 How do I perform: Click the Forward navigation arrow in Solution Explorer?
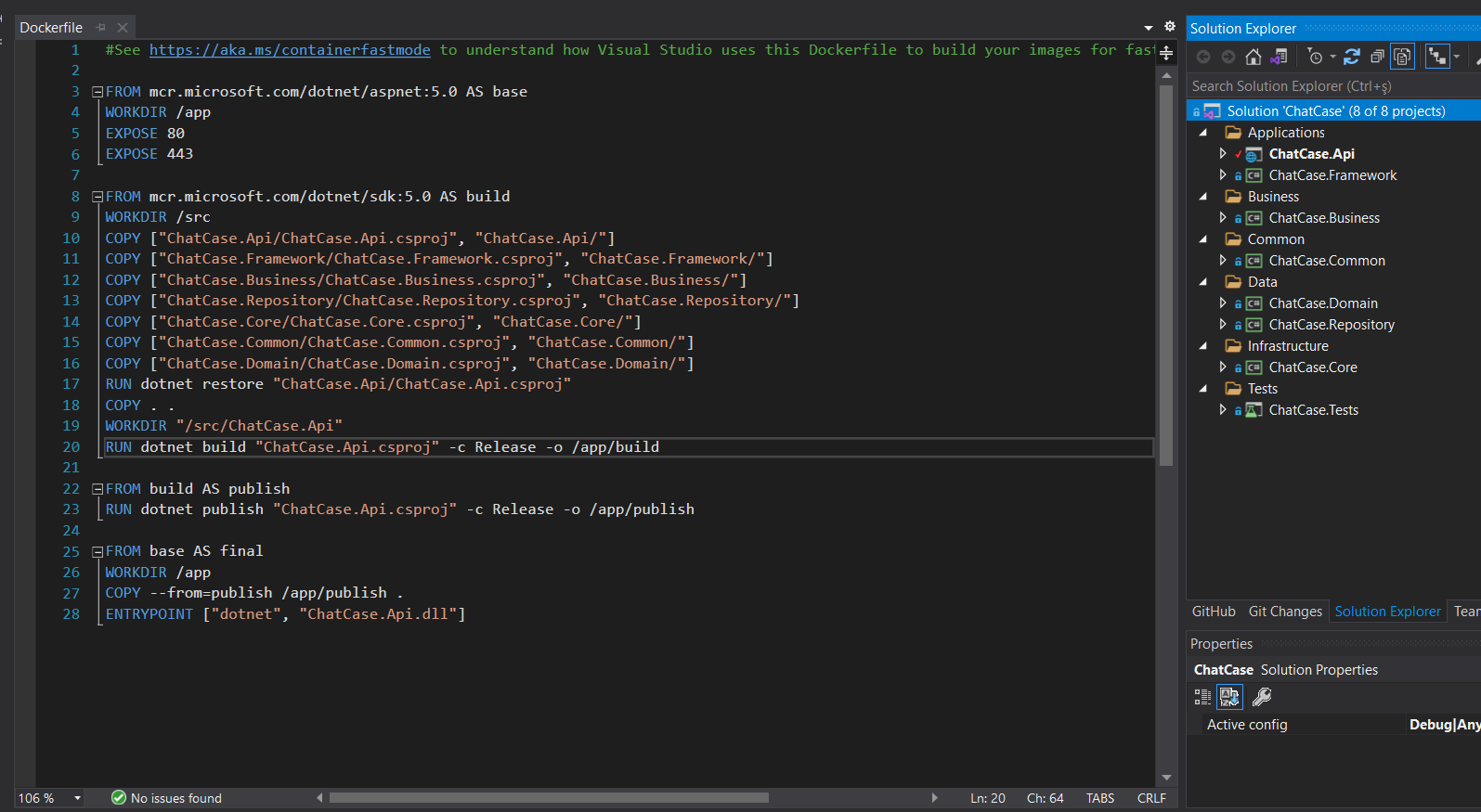tap(1228, 58)
